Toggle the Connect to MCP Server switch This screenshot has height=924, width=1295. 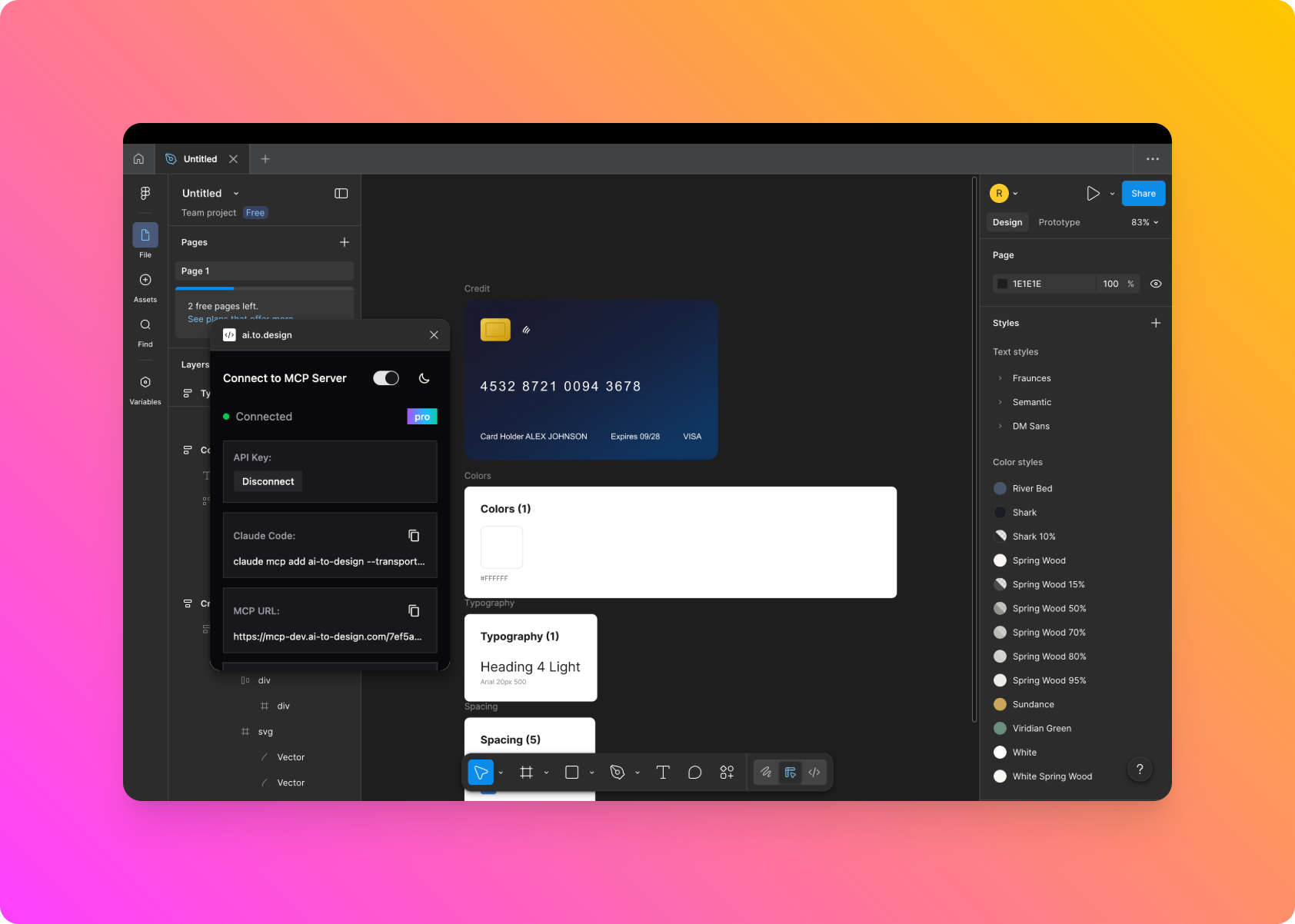[386, 378]
